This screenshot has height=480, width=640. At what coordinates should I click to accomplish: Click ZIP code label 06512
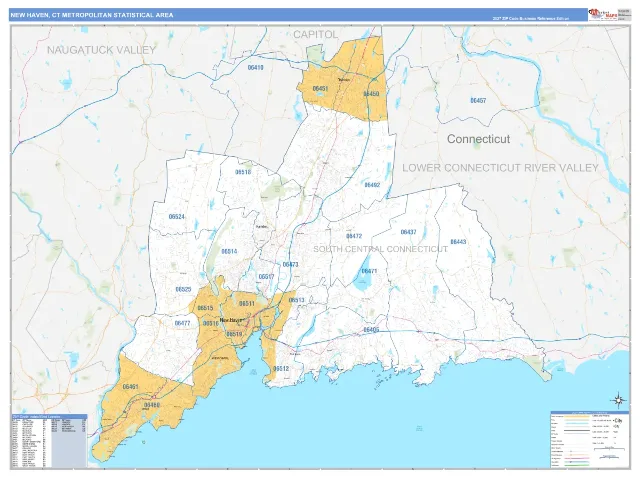coord(281,369)
